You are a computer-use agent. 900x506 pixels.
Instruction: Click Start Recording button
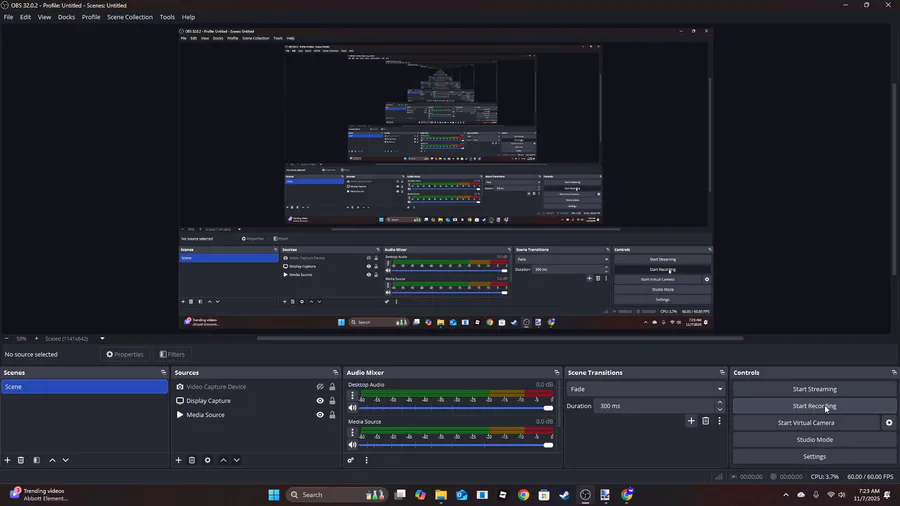814,406
